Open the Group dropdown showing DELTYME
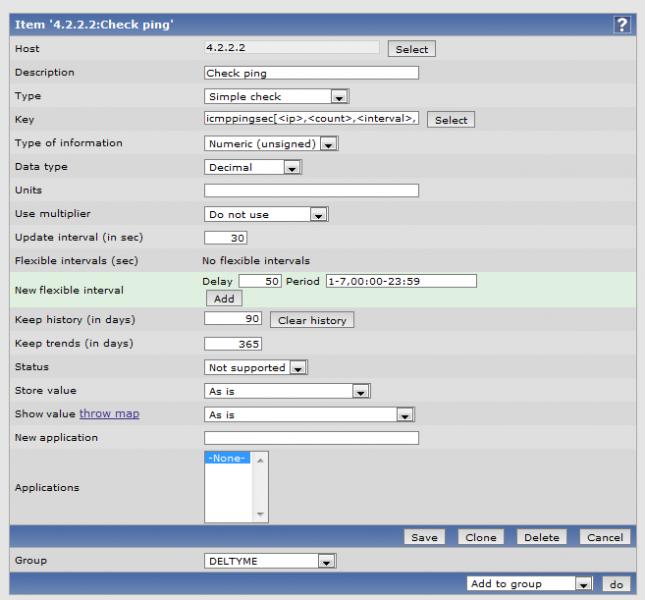The image size is (645, 600). coord(269,562)
